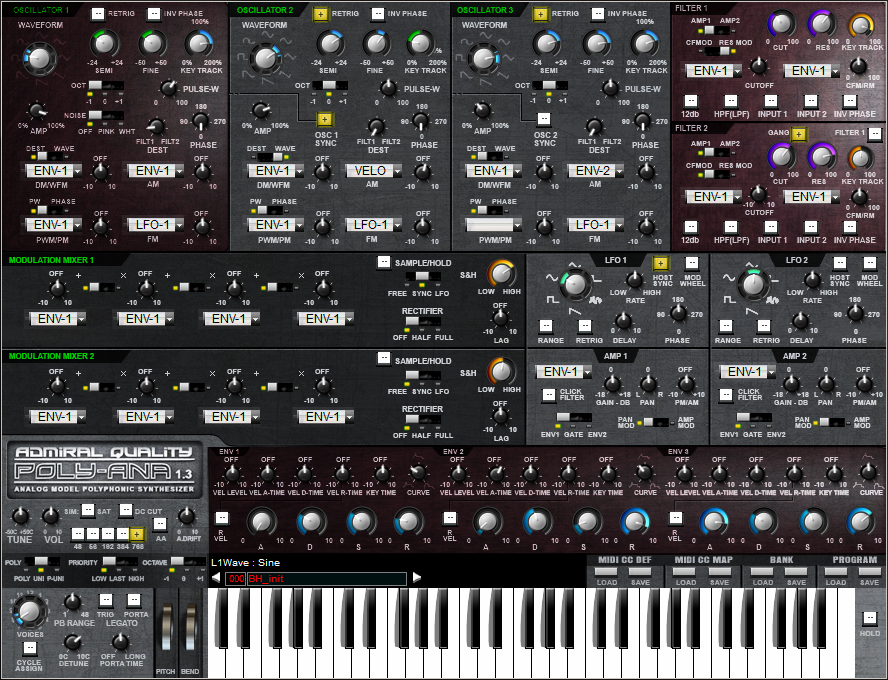Click the ENV 3 sustain (S) knob
The height and width of the screenshot is (680, 888).
[x=813, y=521]
